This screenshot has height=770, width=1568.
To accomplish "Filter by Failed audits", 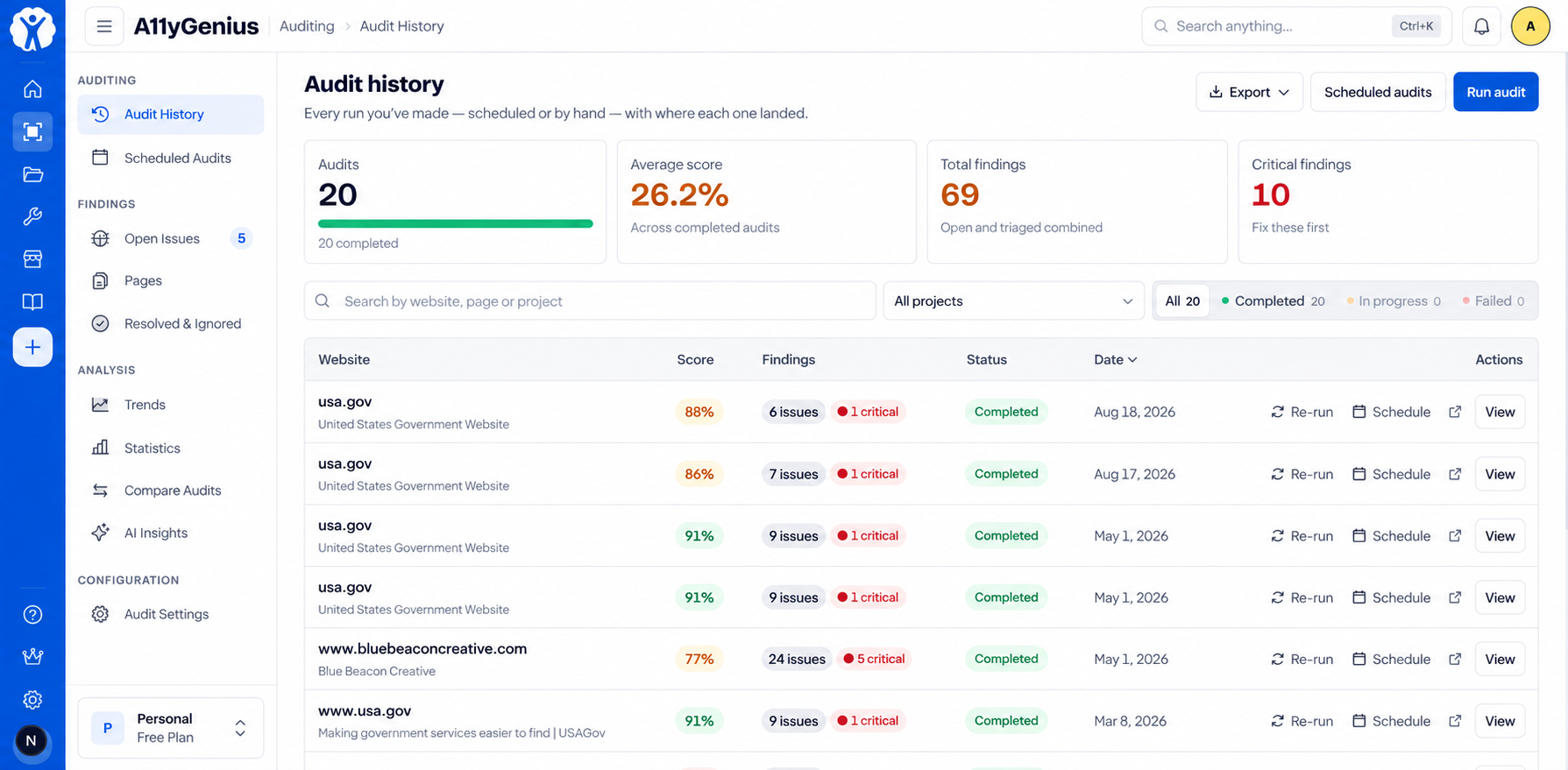I will click(x=1493, y=301).
